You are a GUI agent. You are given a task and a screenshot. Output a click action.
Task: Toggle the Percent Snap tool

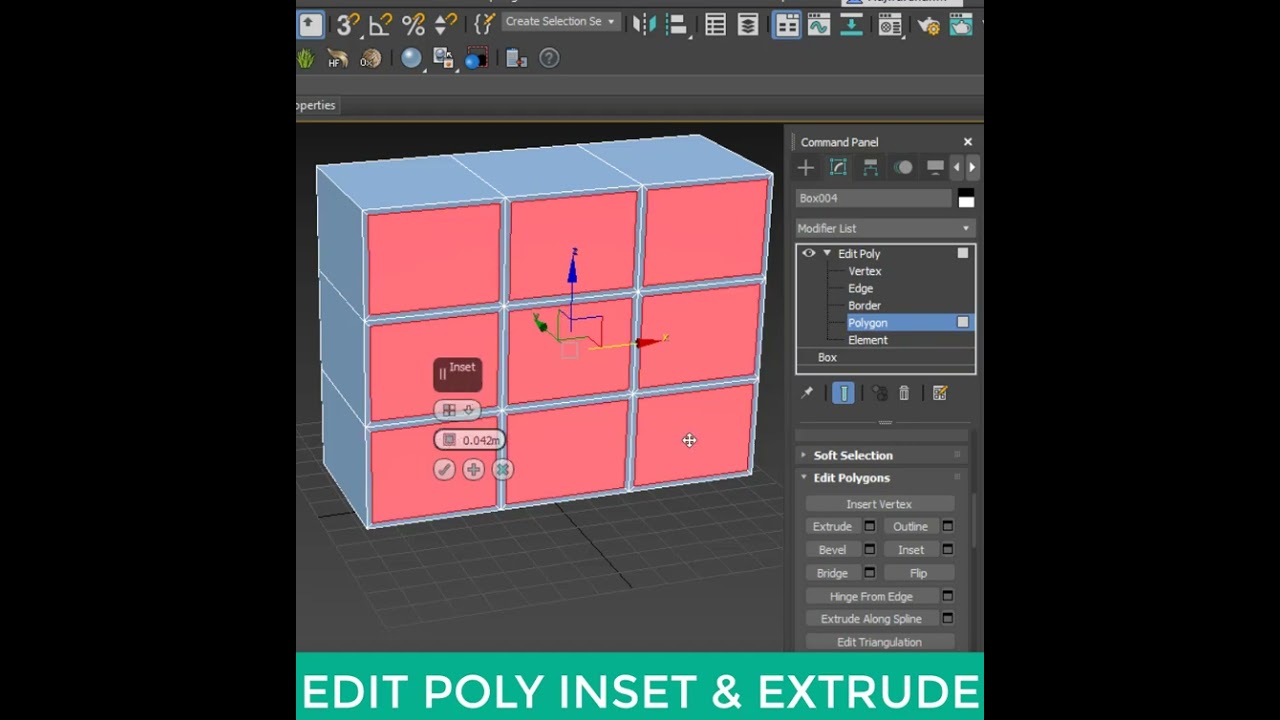[x=413, y=25]
